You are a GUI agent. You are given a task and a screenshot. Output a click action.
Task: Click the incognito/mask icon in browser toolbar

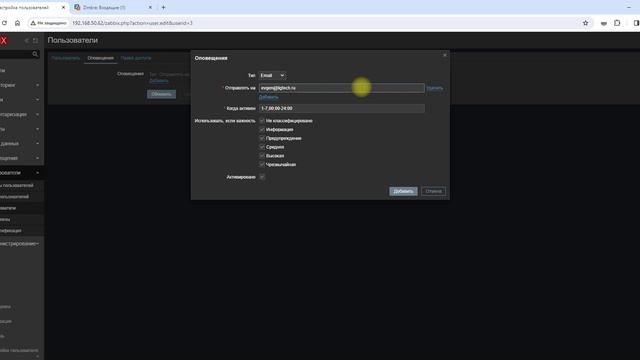click(x=604, y=23)
